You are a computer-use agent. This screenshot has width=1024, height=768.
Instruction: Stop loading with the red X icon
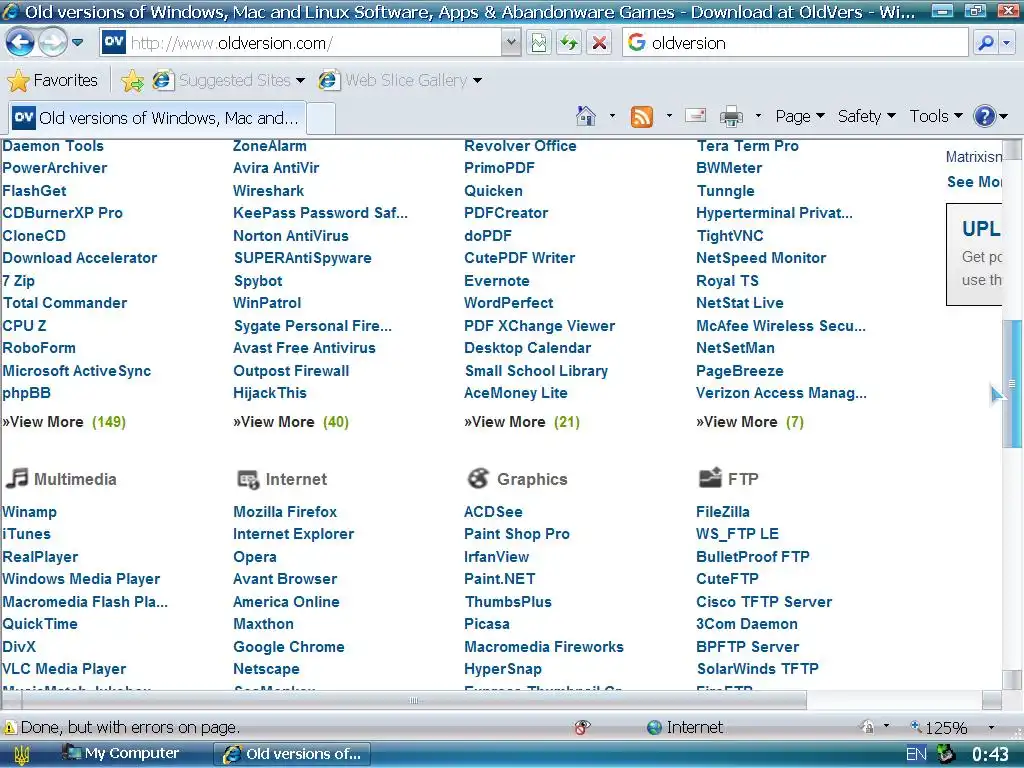599,43
